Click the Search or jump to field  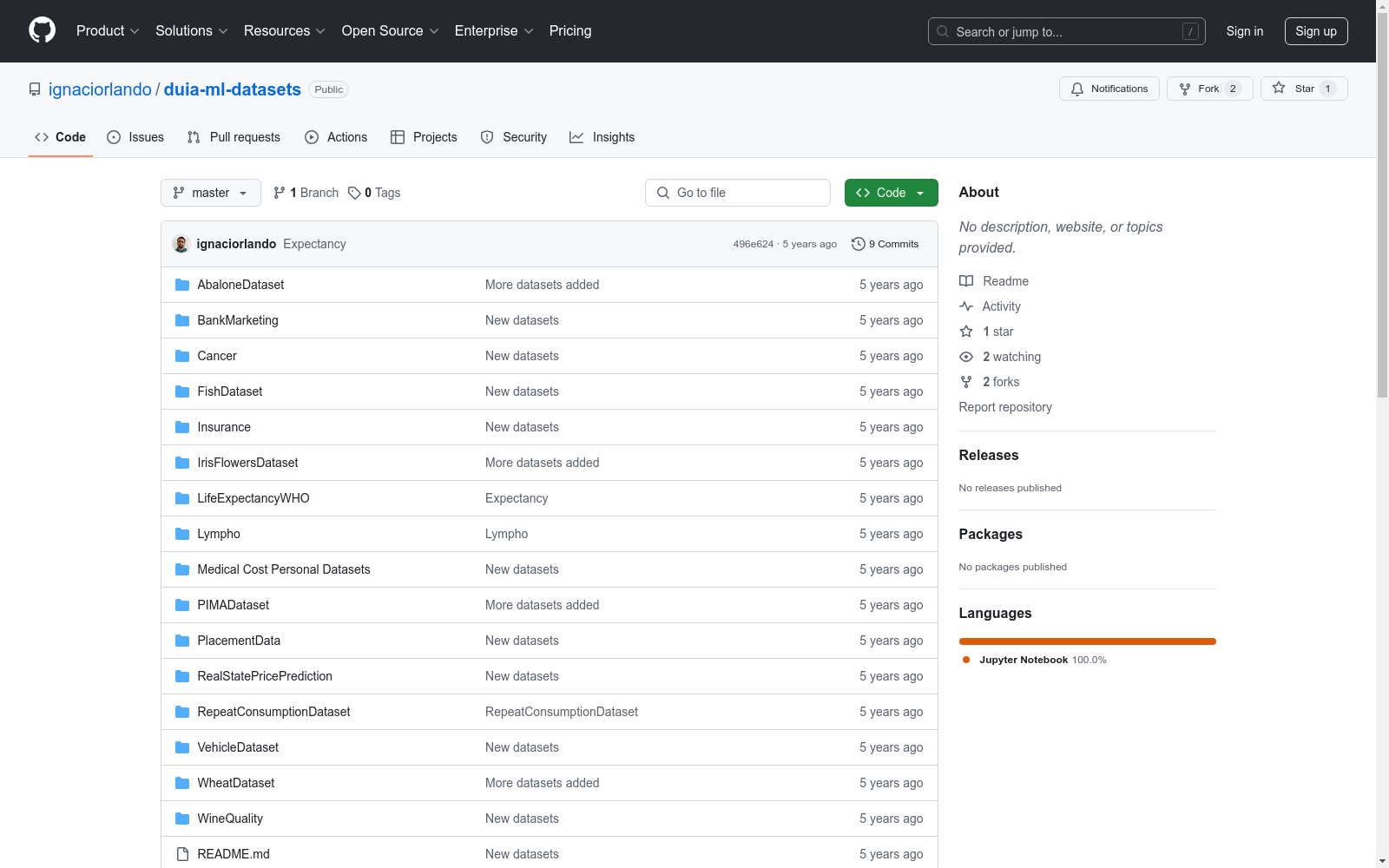[1067, 31]
